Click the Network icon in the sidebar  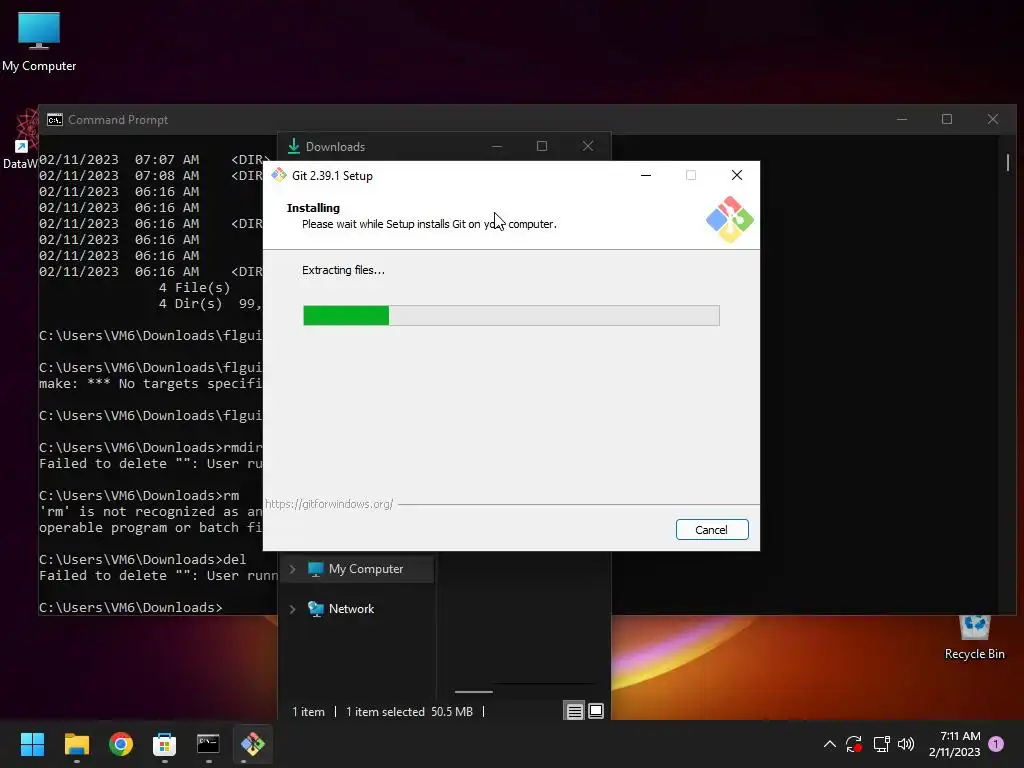[x=316, y=609]
